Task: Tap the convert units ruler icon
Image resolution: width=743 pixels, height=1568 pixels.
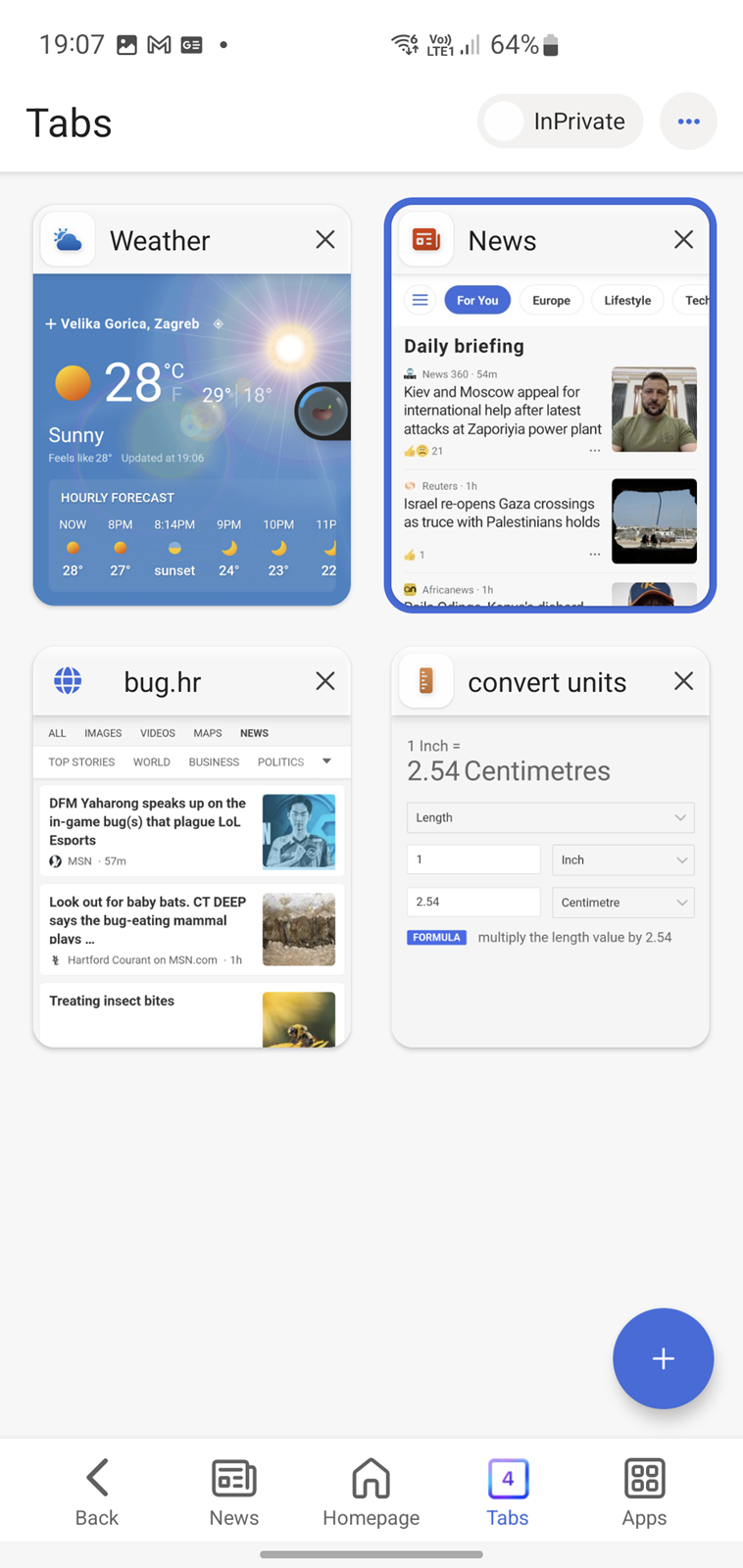Action: (x=425, y=681)
